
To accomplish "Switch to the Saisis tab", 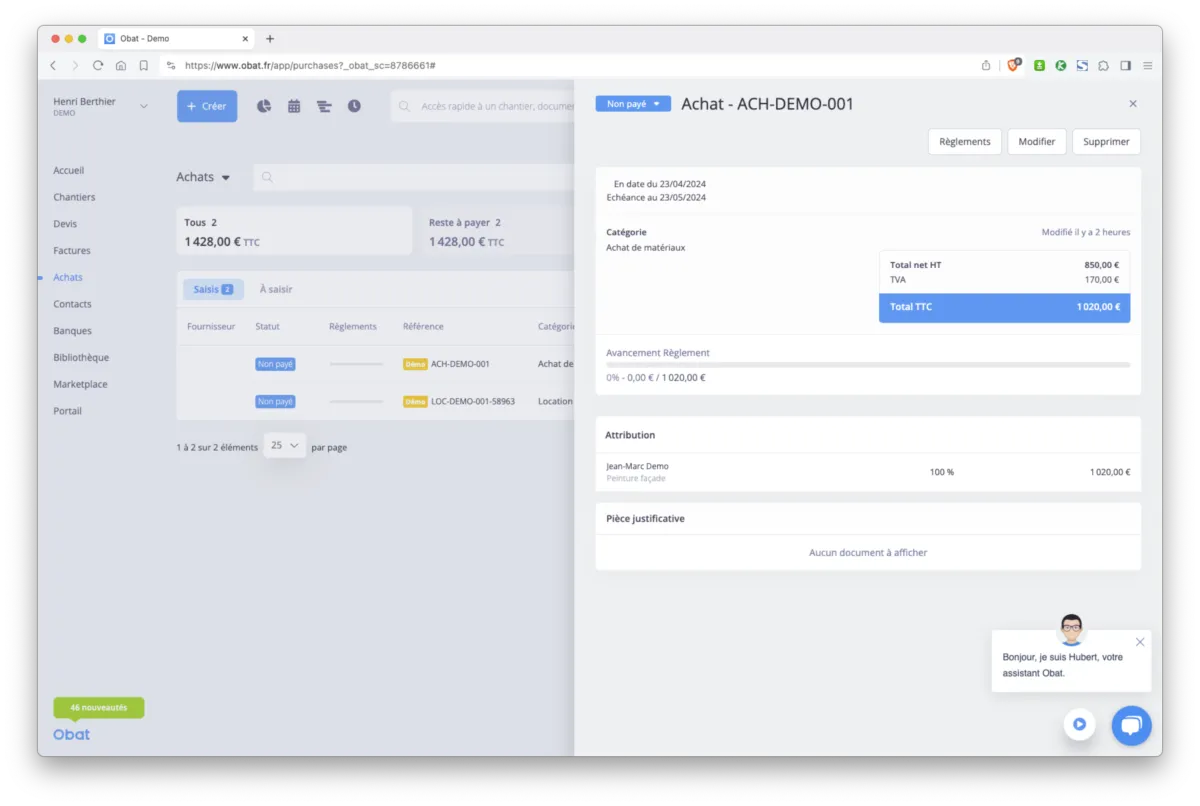I will tap(213, 289).
